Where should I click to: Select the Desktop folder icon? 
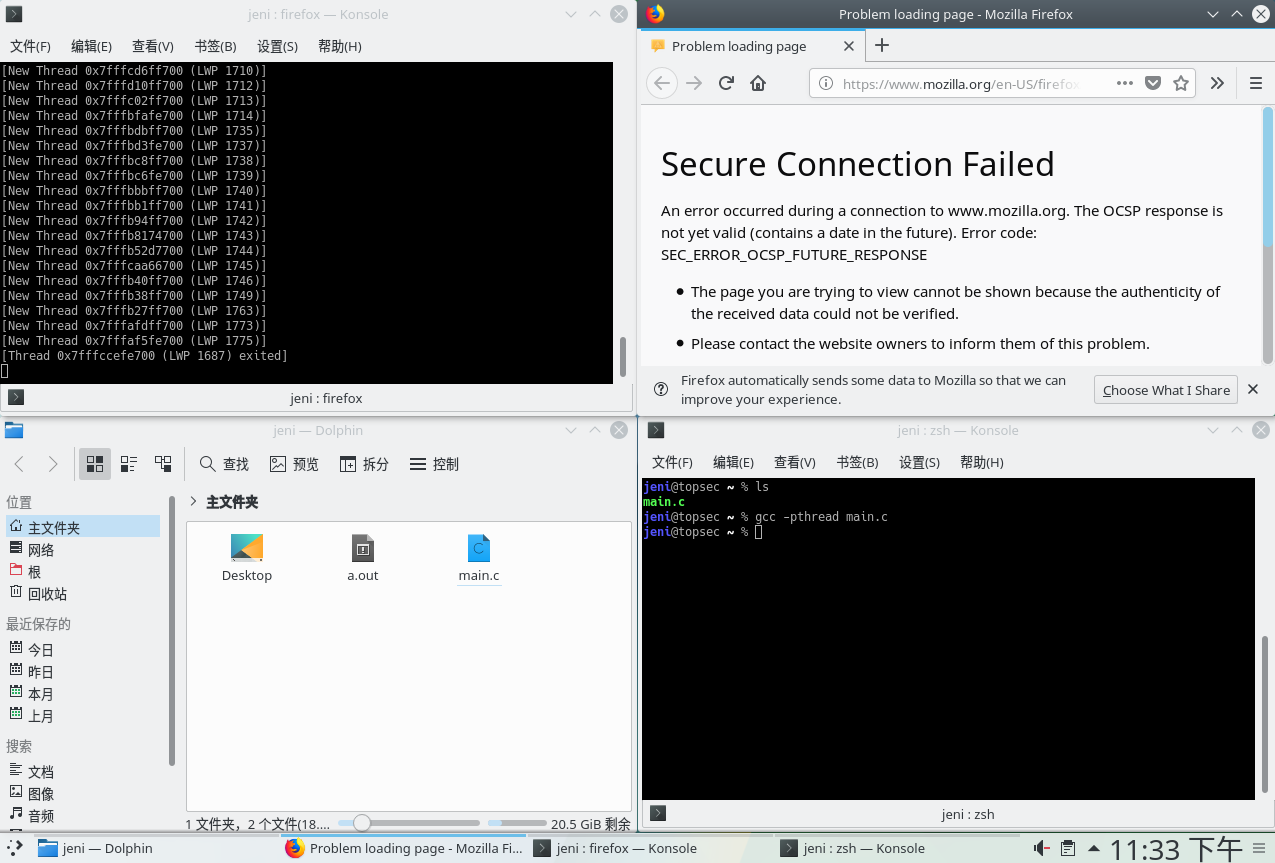tap(247, 558)
